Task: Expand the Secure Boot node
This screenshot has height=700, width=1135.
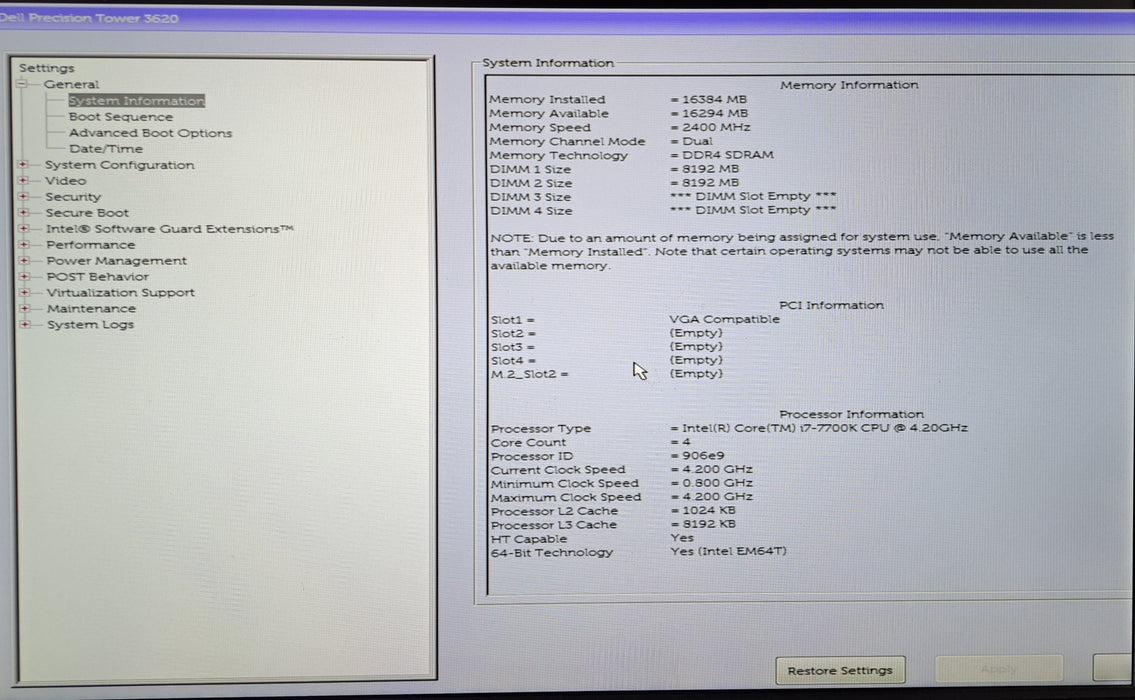Action: [24, 213]
